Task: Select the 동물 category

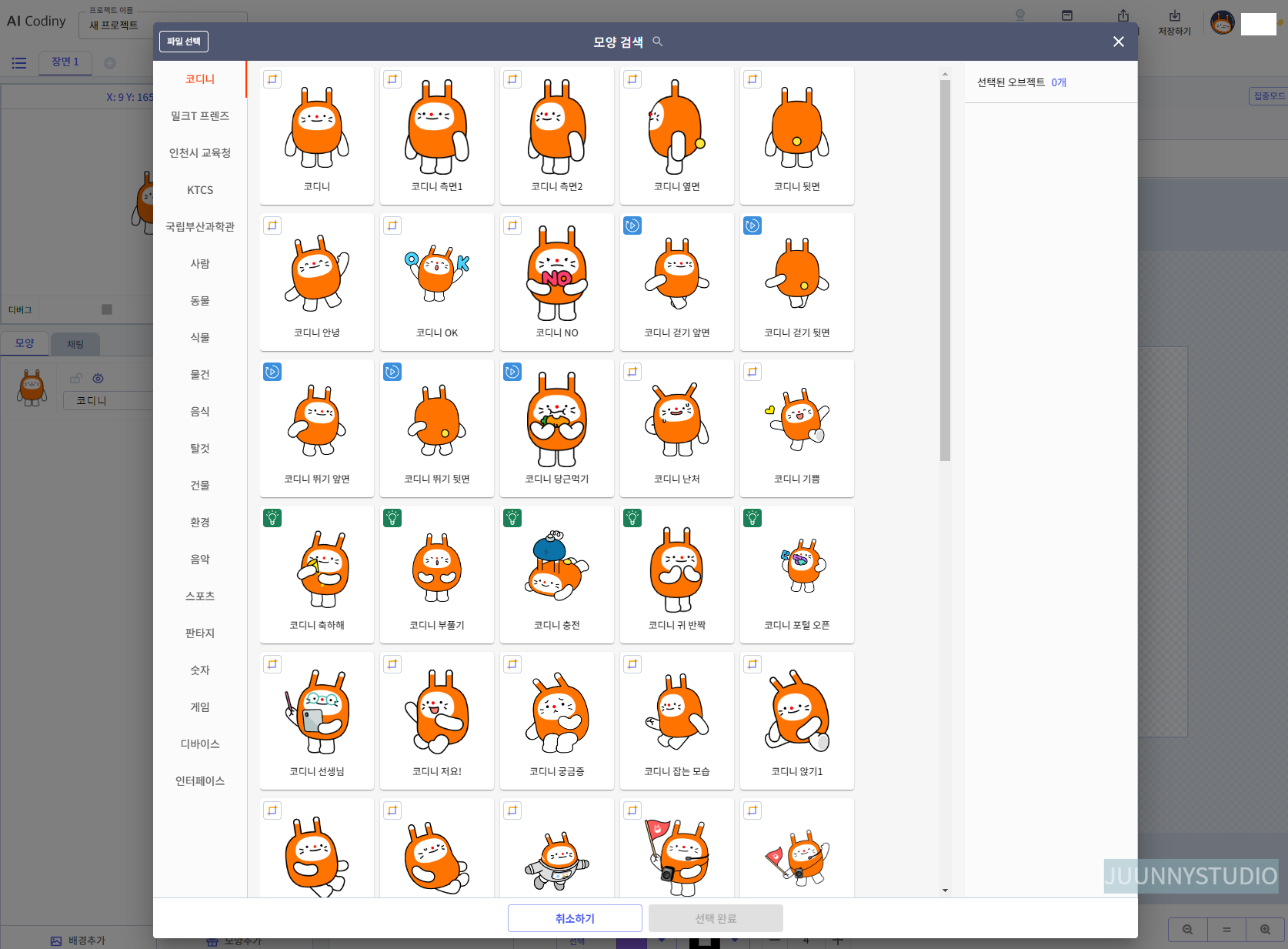Action: 200,301
